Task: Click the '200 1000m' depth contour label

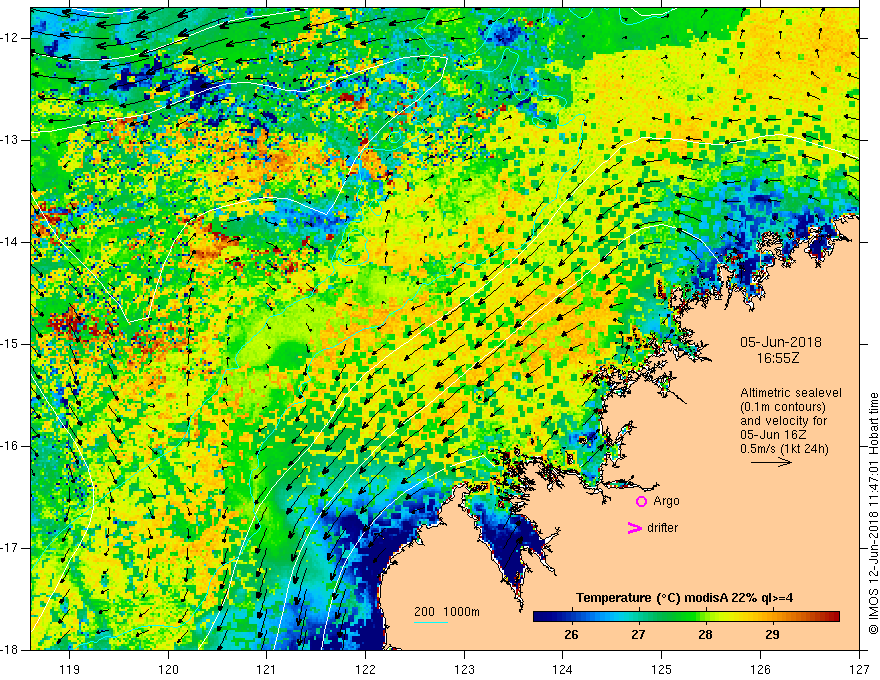Action: [x=447, y=612]
